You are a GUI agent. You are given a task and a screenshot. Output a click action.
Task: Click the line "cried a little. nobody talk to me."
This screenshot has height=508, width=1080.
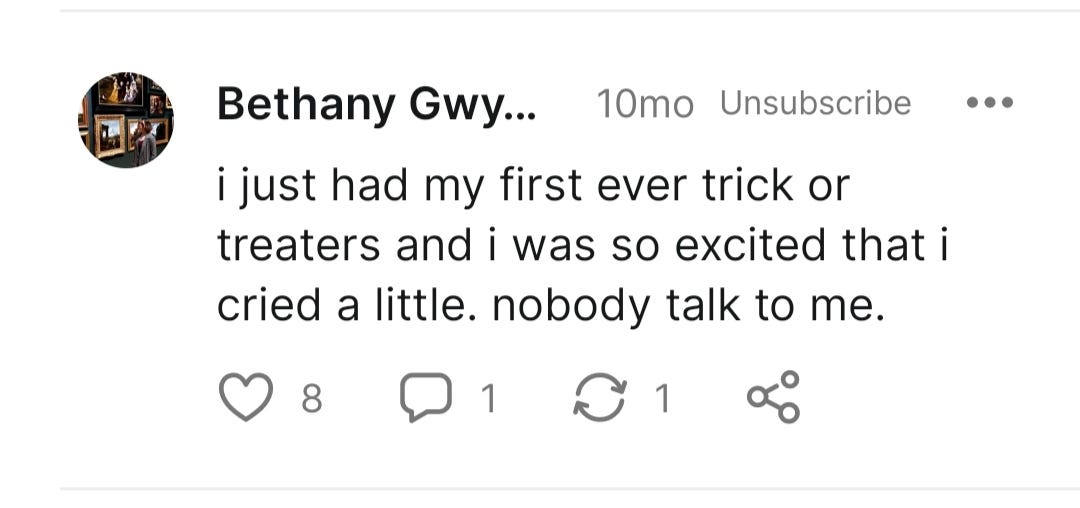click(550, 306)
